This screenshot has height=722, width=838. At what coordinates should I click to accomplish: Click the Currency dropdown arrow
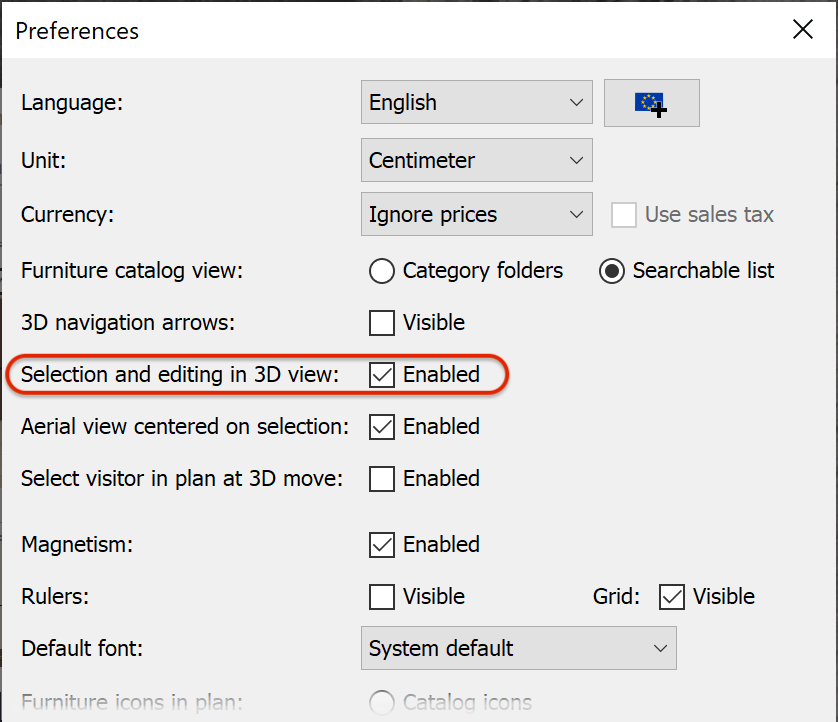(x=577, y=214)
